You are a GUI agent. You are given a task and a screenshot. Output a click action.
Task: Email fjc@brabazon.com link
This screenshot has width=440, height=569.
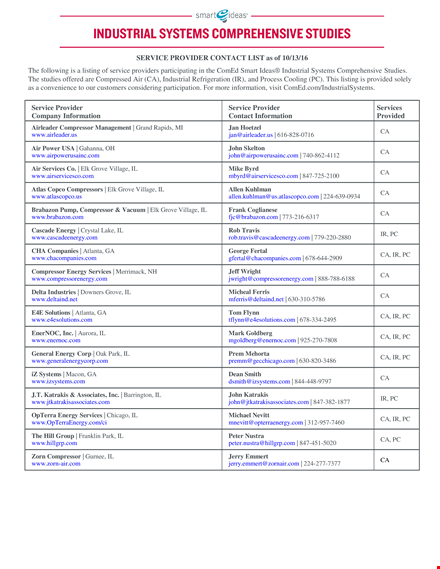(253, 217)
